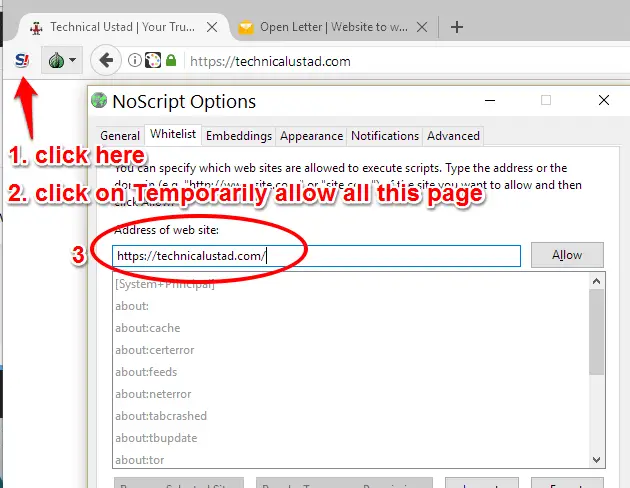Switch to the Open Letter browser tab

(333, 27)
